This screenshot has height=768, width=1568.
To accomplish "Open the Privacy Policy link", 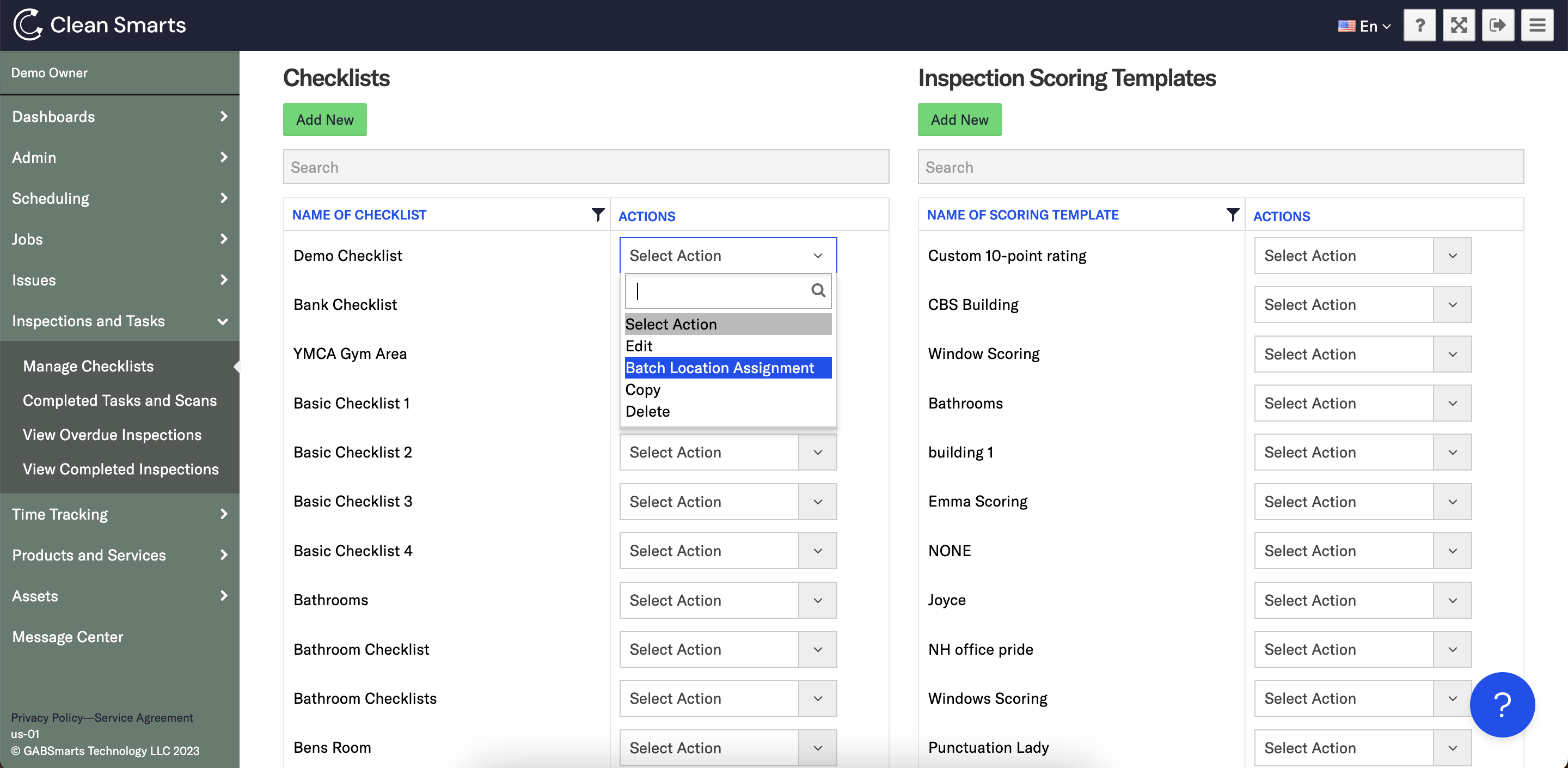I will click(x=47, y=717).
